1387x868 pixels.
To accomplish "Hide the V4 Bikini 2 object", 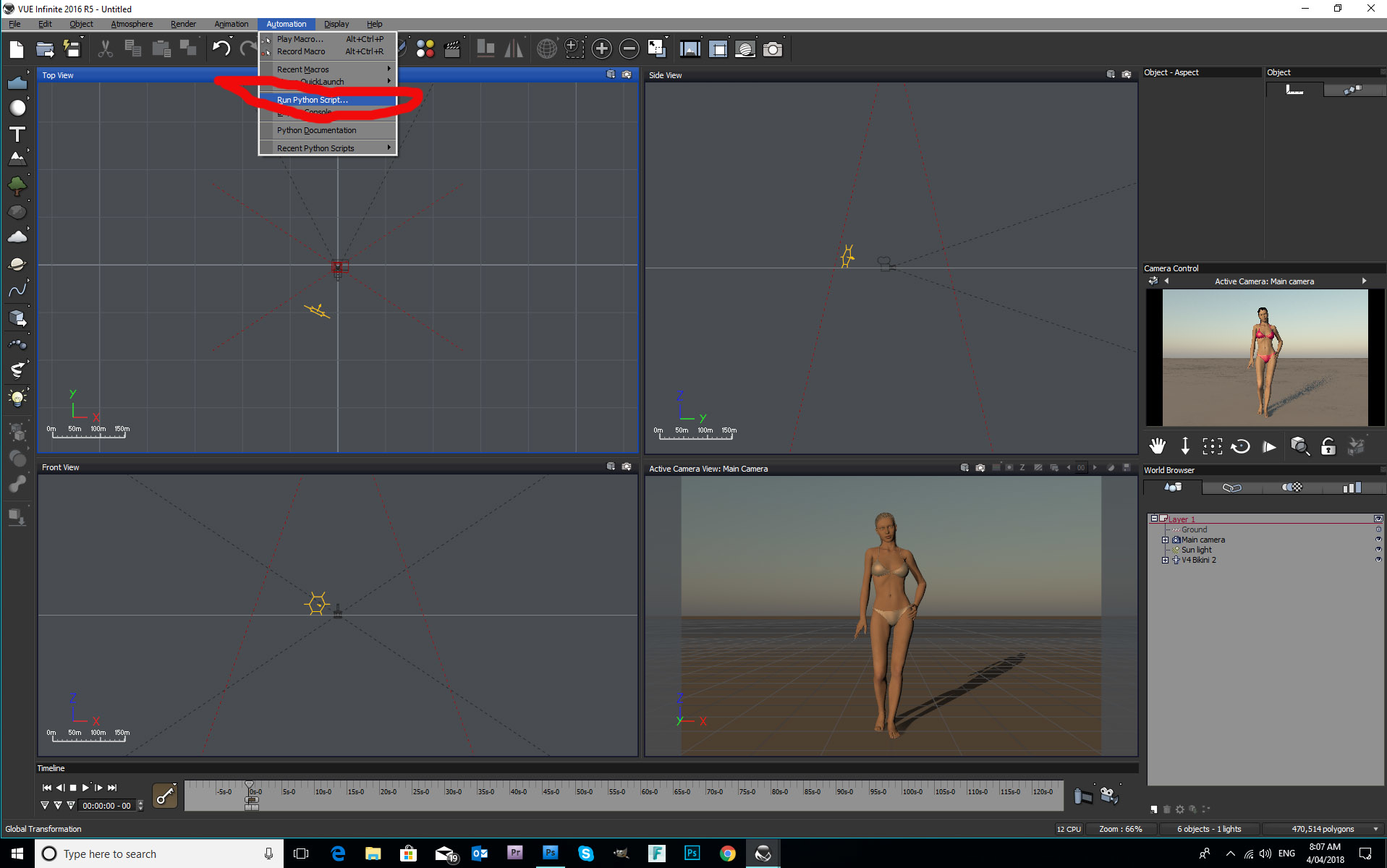I will (1378, 560).
